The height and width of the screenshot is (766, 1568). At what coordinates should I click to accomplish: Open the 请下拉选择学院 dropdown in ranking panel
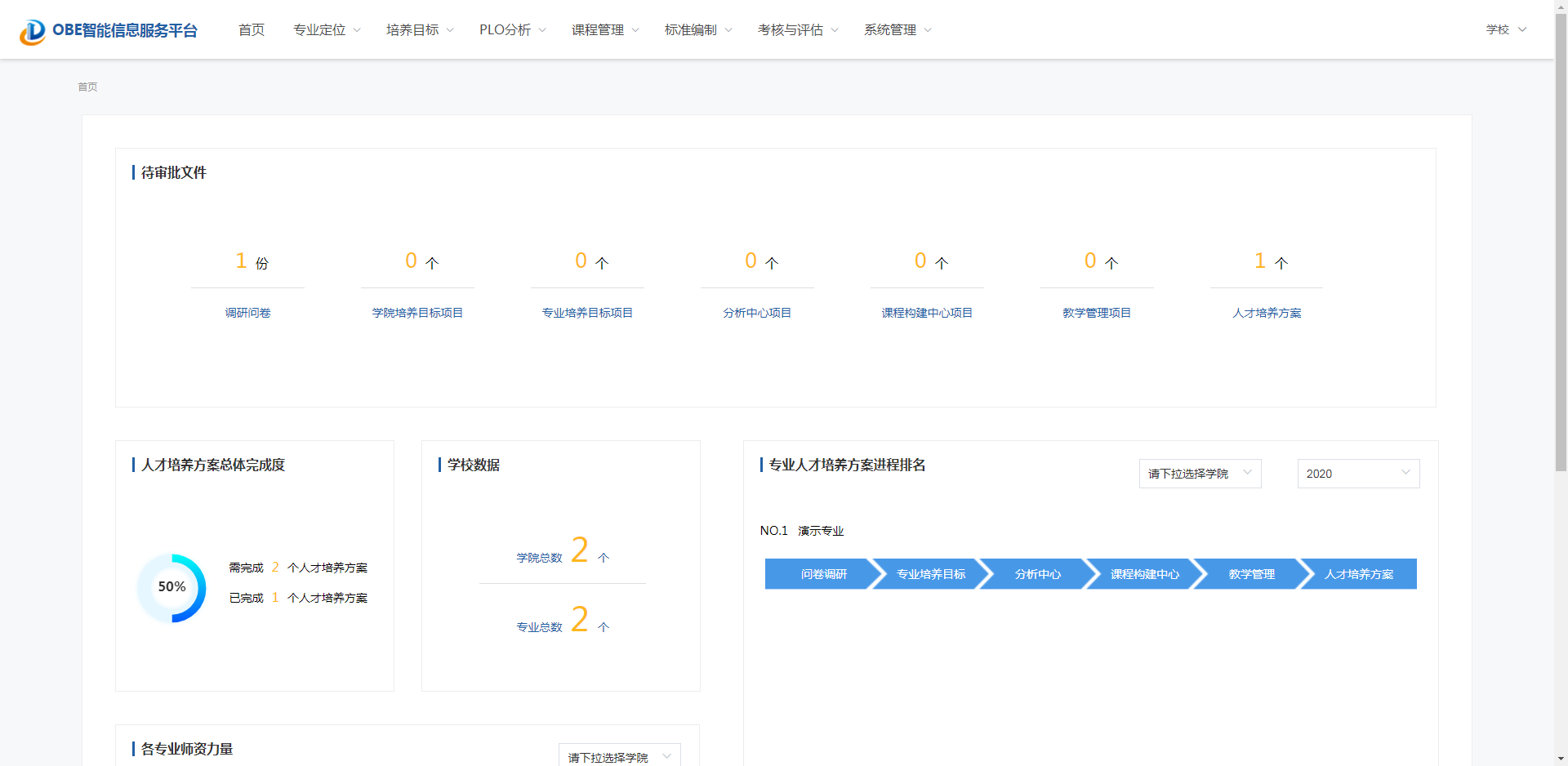tap(1199, 474)
